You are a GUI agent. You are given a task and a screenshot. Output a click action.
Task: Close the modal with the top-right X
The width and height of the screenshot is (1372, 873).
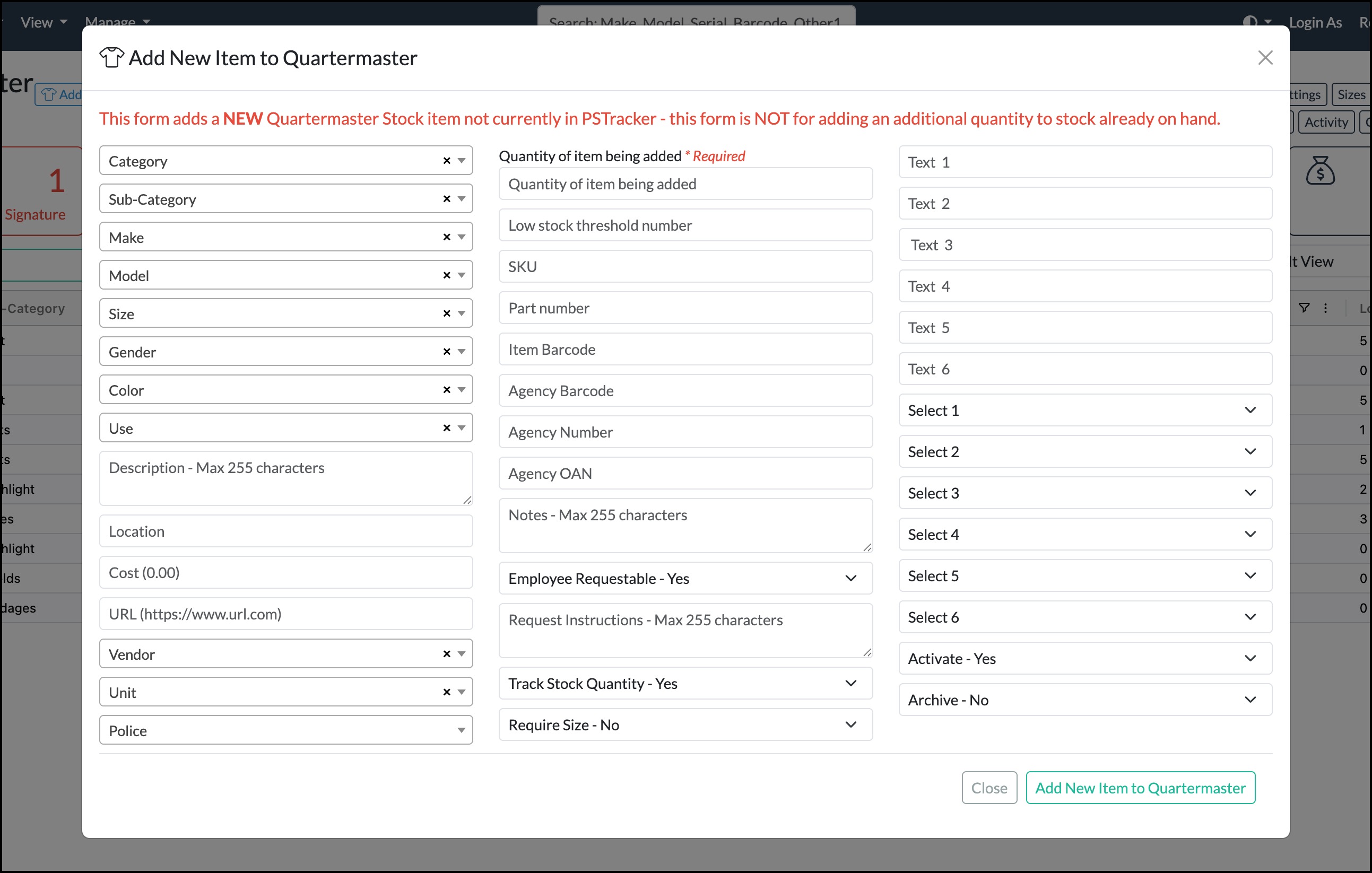1265,57
